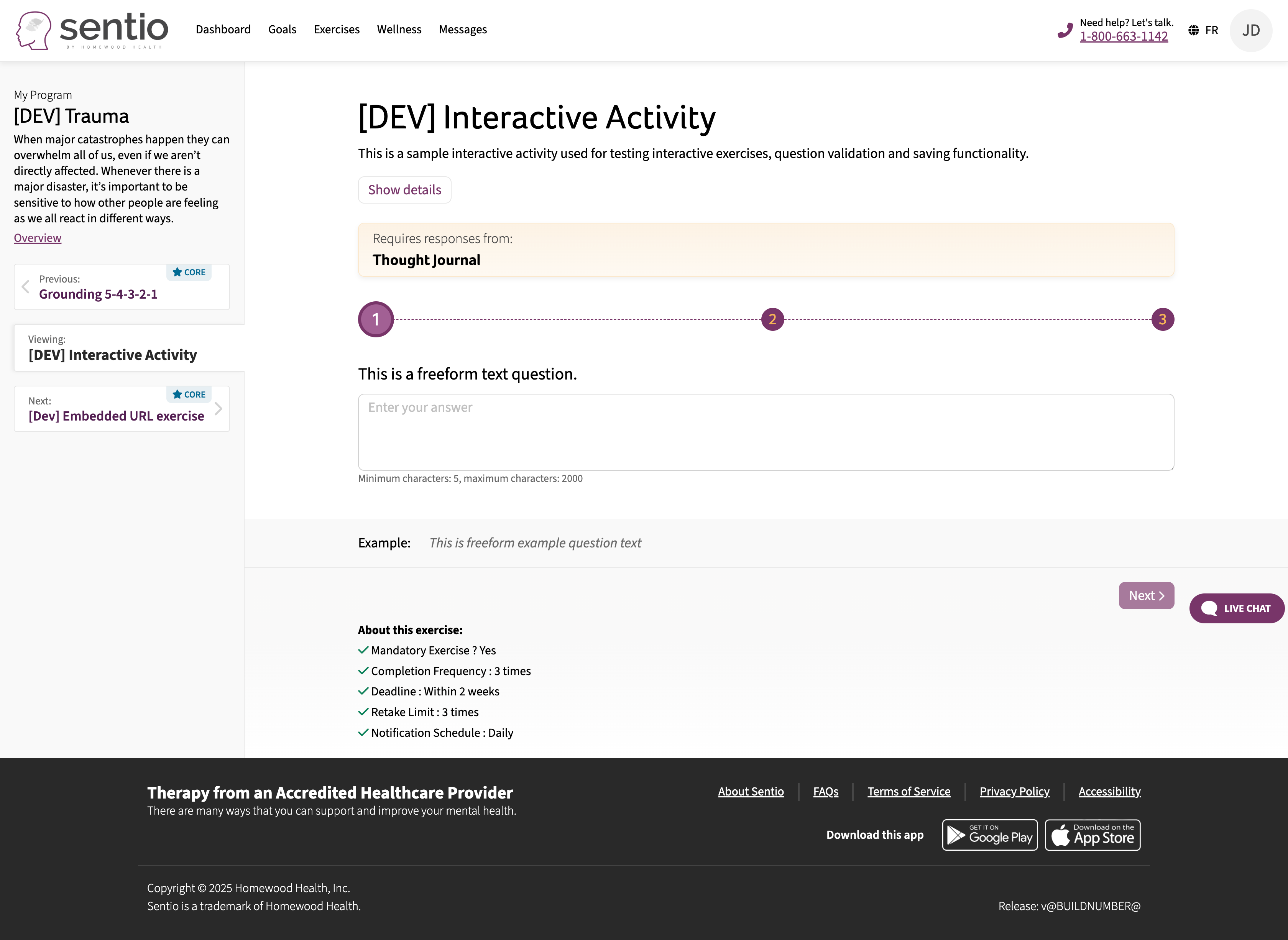Jump to step 2 in progress tracker
Screen dimensions: 1288x940
(x=772, y=319)
